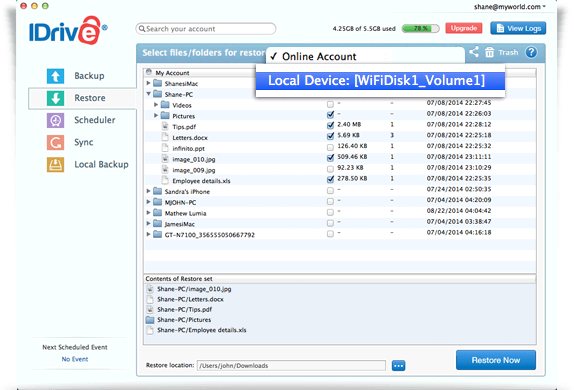Click the share icon in the header

(x=474, y=52)
